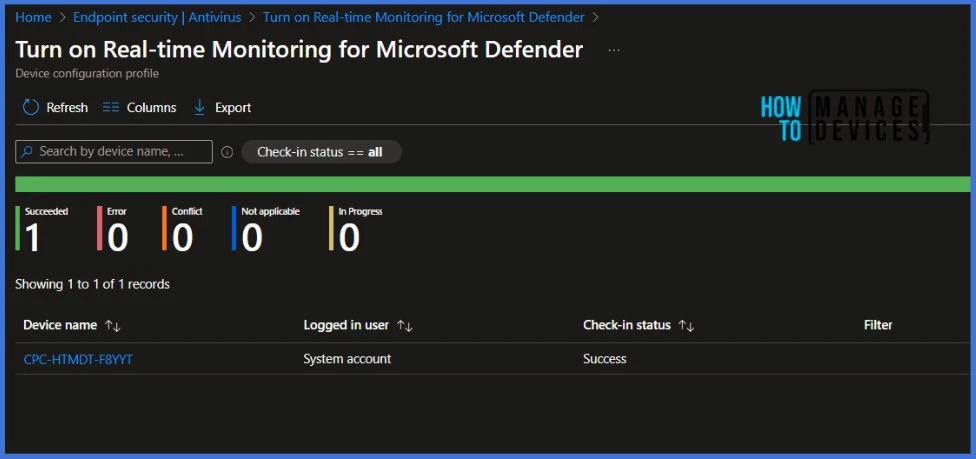Click Showing 1 to 1 of 1 records text

92,285
